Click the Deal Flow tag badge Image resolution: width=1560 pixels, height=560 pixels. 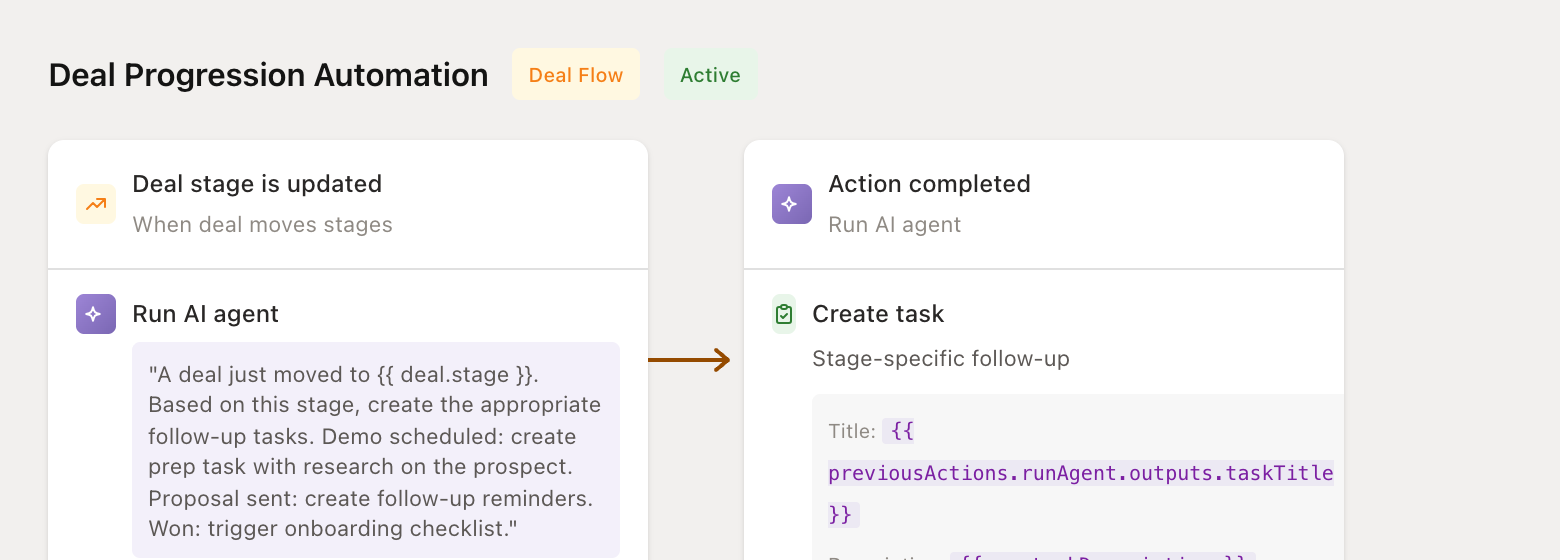[576, 75]
